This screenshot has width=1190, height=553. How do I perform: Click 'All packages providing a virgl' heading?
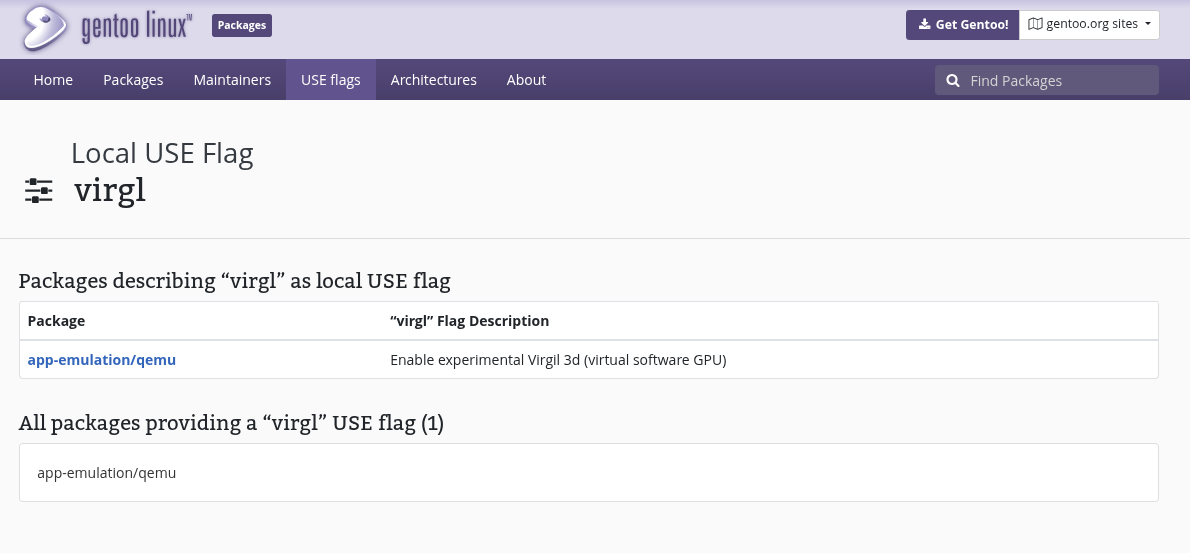tap(231, 423)
